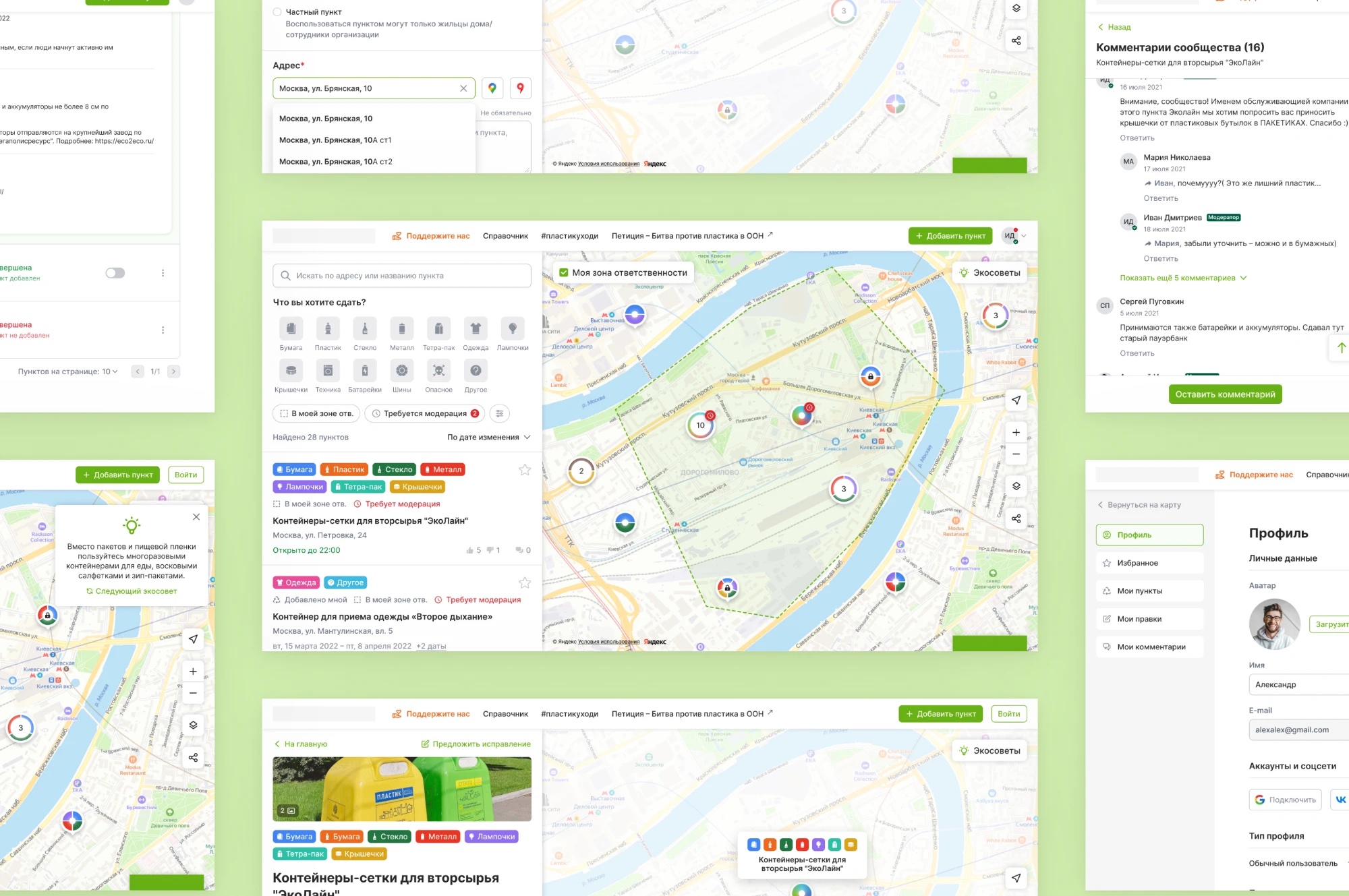Open map layers on the central map
Viewport: 1349px width, 896px height.
coord(1016,486)
